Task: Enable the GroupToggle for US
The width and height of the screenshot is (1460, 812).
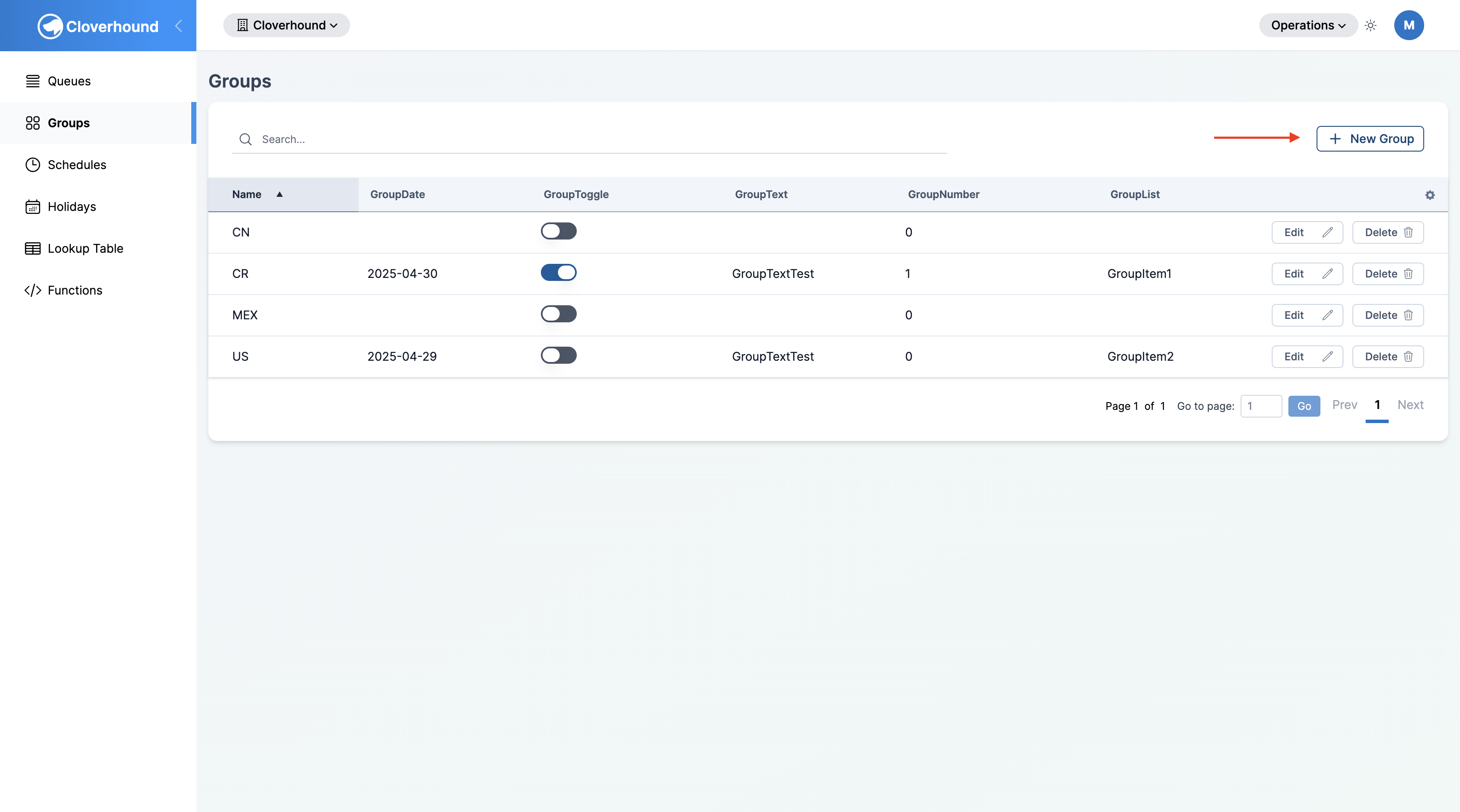Action: point(558,355)
